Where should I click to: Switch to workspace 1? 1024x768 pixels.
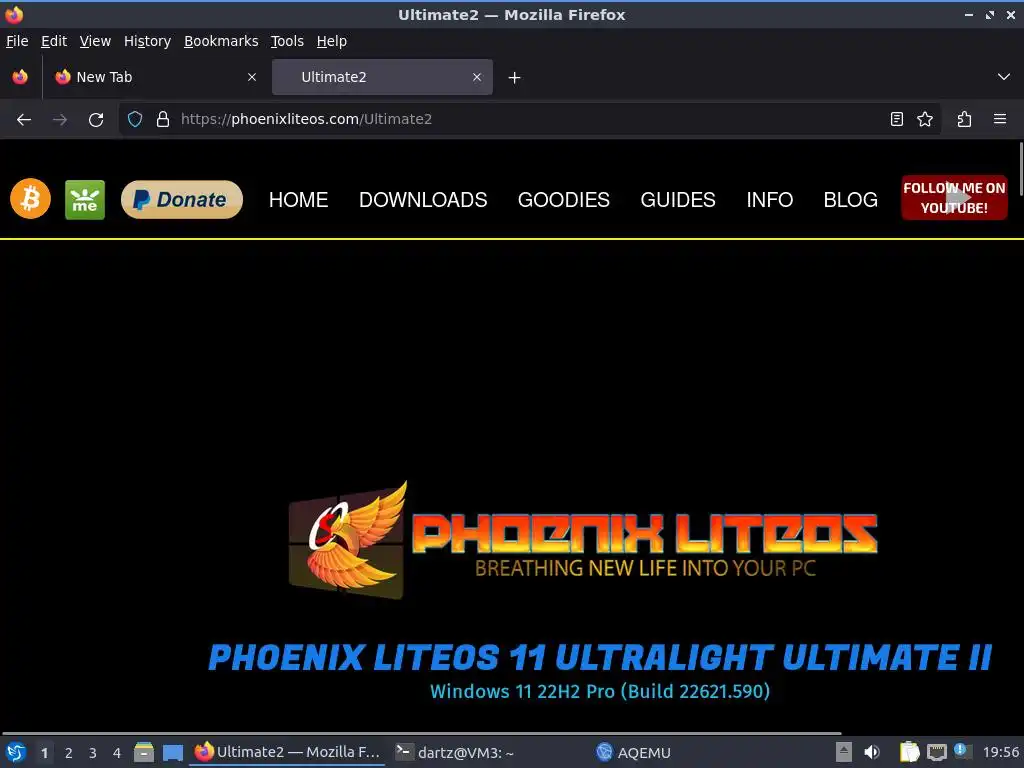pyautogui.click(x=44, y=753)
